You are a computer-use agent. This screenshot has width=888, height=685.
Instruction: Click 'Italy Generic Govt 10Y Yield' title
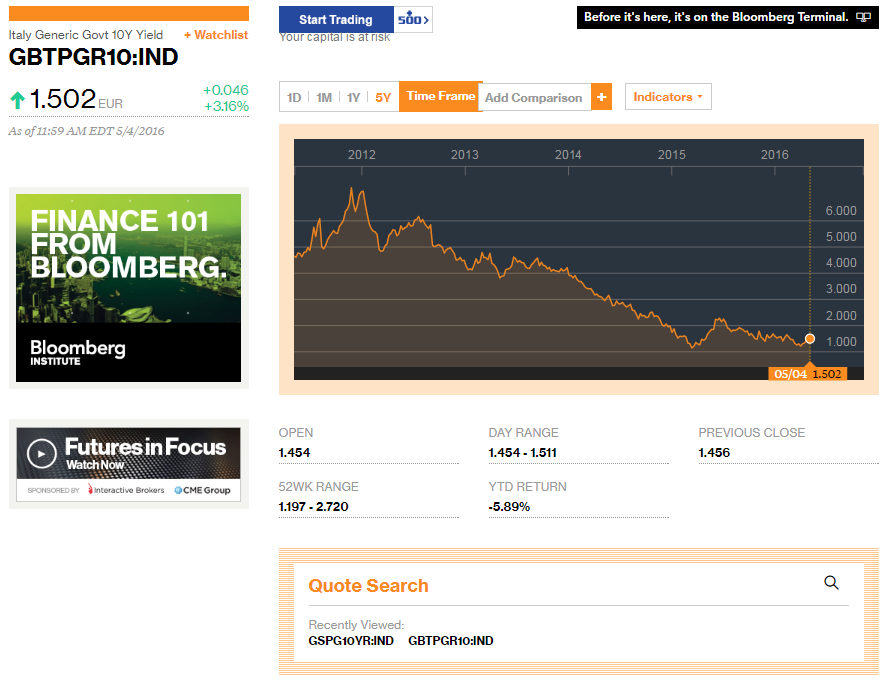(x=86, y=35)
